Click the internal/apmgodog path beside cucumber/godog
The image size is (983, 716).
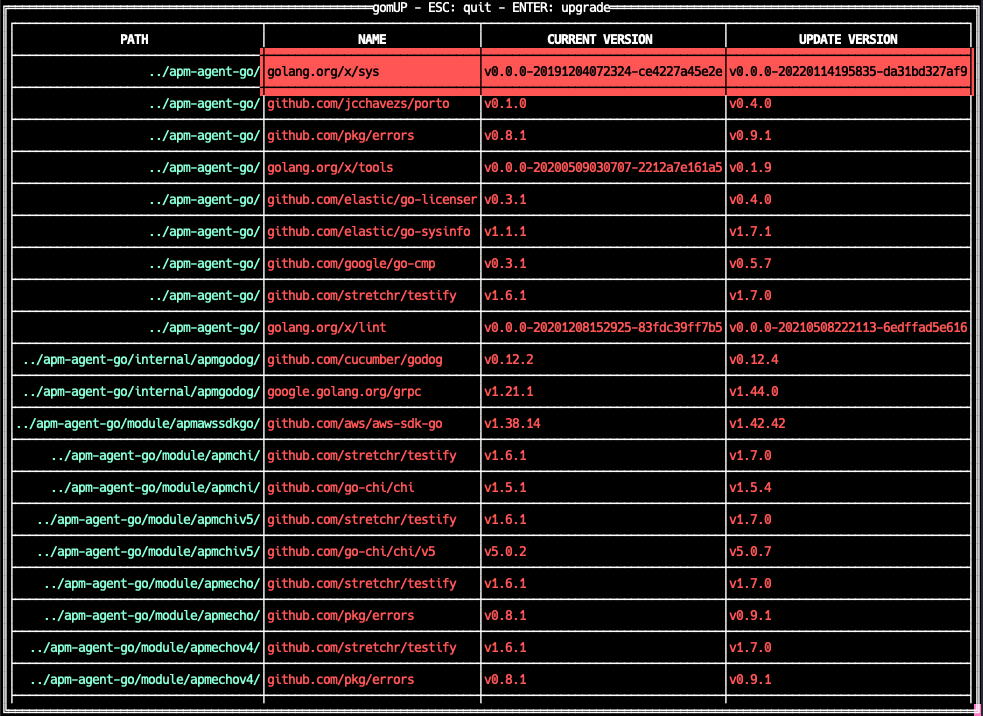141,359
